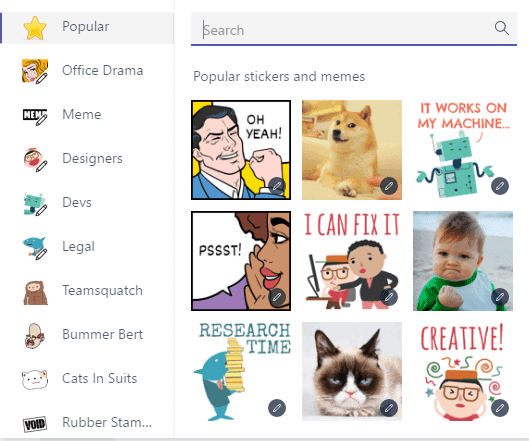Edit the Grumpy Cat meme caption
This screenshot has height=441, width=529.
click(389, 408)
